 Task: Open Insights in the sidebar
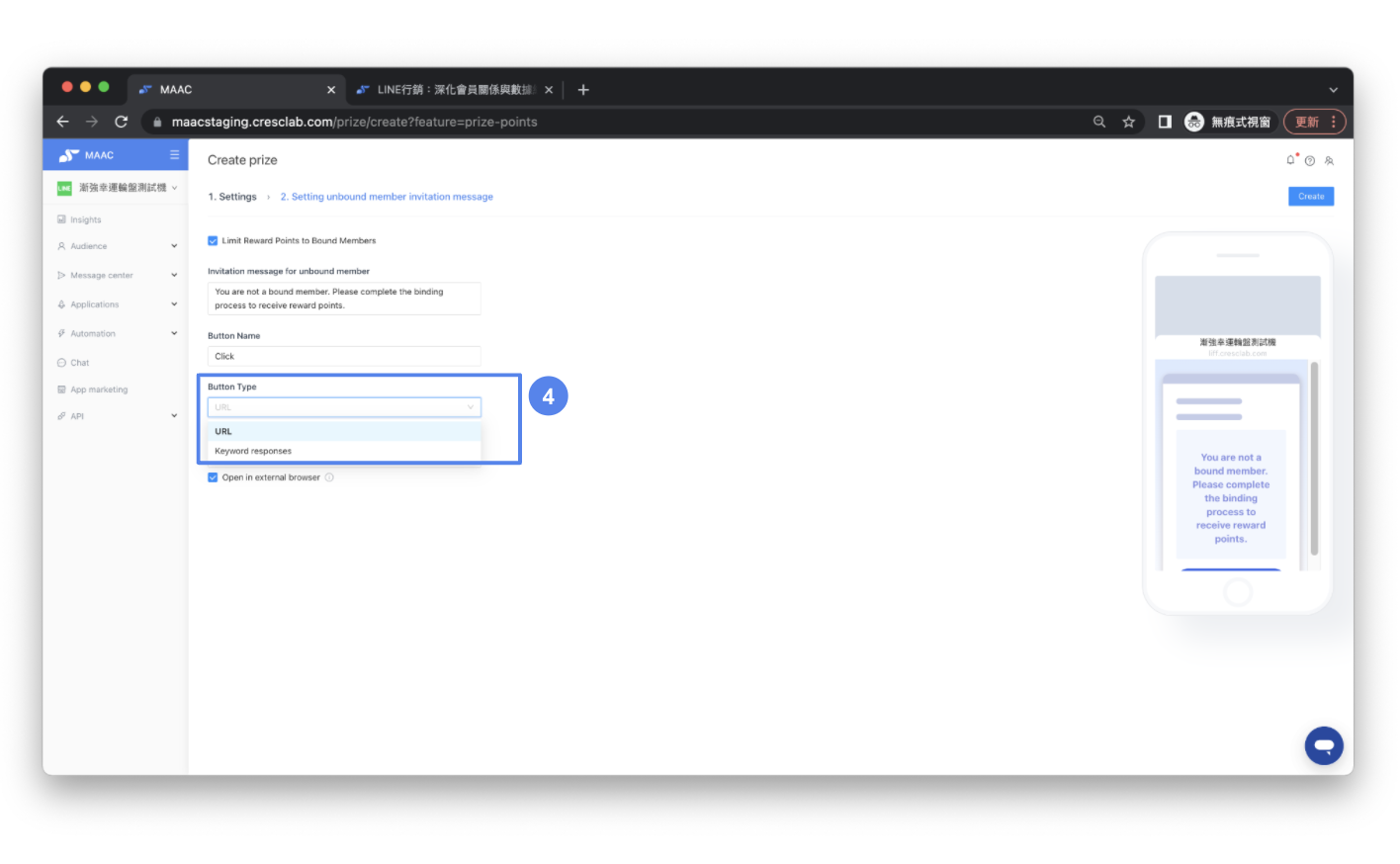[86, 219]
